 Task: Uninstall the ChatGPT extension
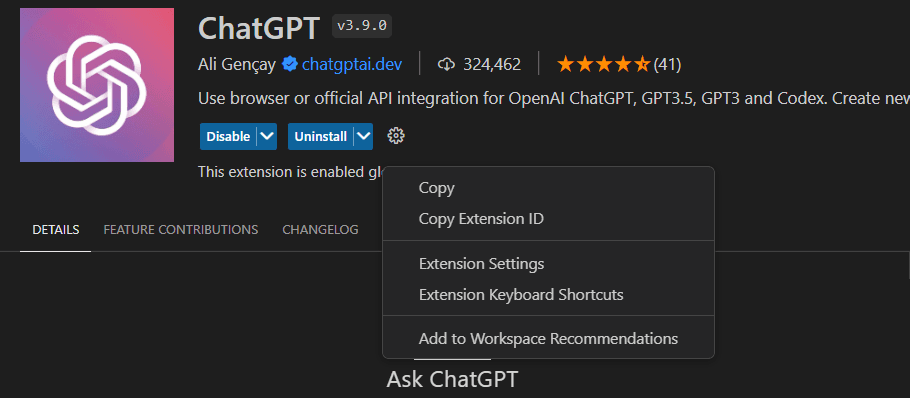pyautogui.click(x=320, y=136)
